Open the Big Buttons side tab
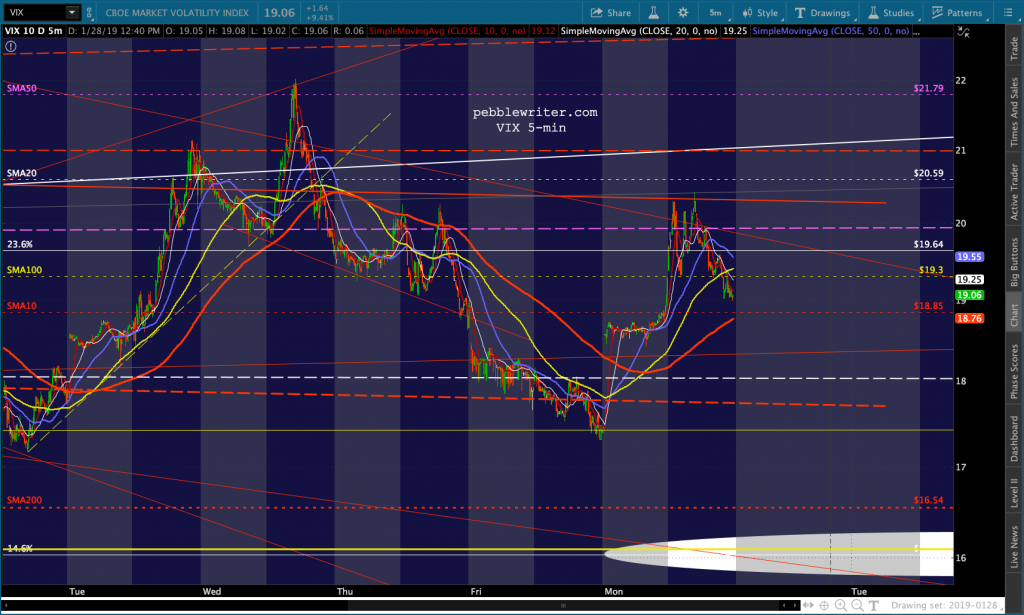Viewport: 1024px width, 615px height. [x=1014, y=262]
